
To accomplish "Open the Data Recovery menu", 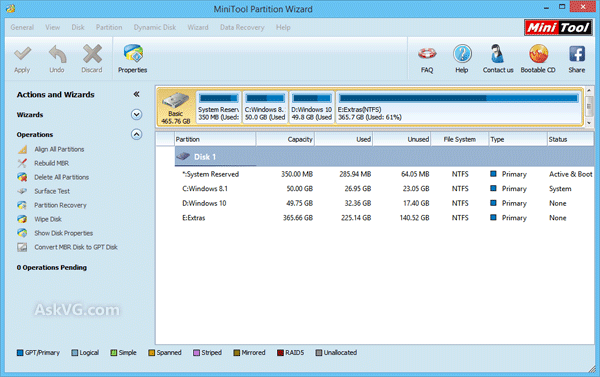I will pyautogui.click(x=242, y=28).
